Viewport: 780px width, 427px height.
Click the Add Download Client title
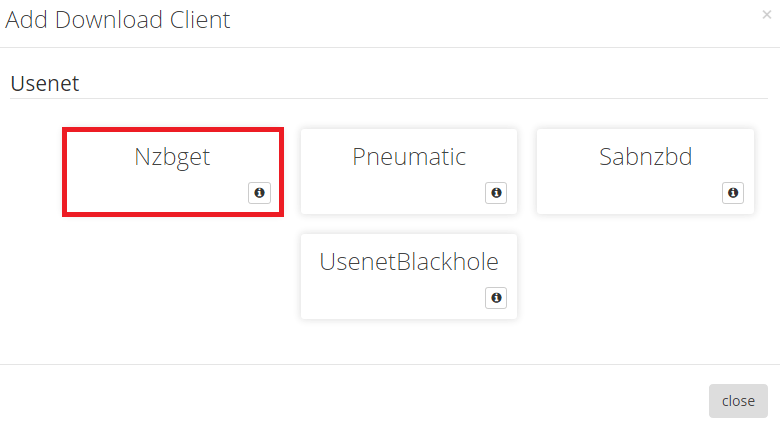coord(118,20)
